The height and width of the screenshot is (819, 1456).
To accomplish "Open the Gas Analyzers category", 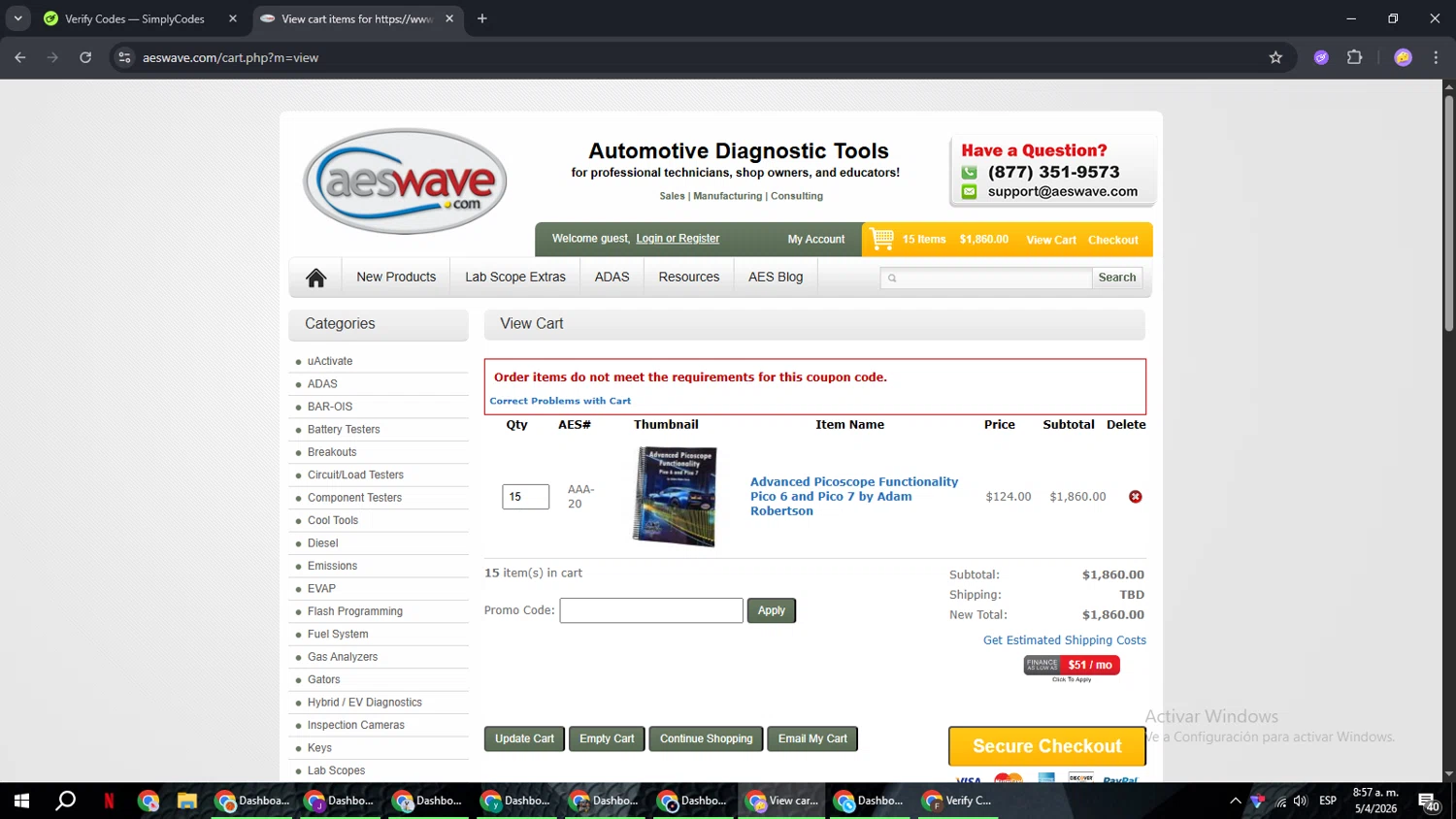I will [x=343, y=657].
